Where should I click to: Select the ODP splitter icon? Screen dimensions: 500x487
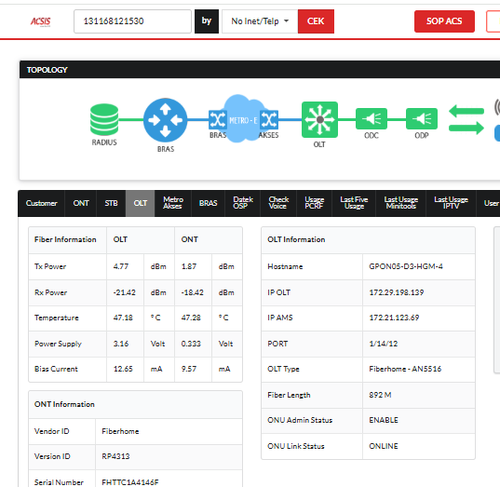422,119
